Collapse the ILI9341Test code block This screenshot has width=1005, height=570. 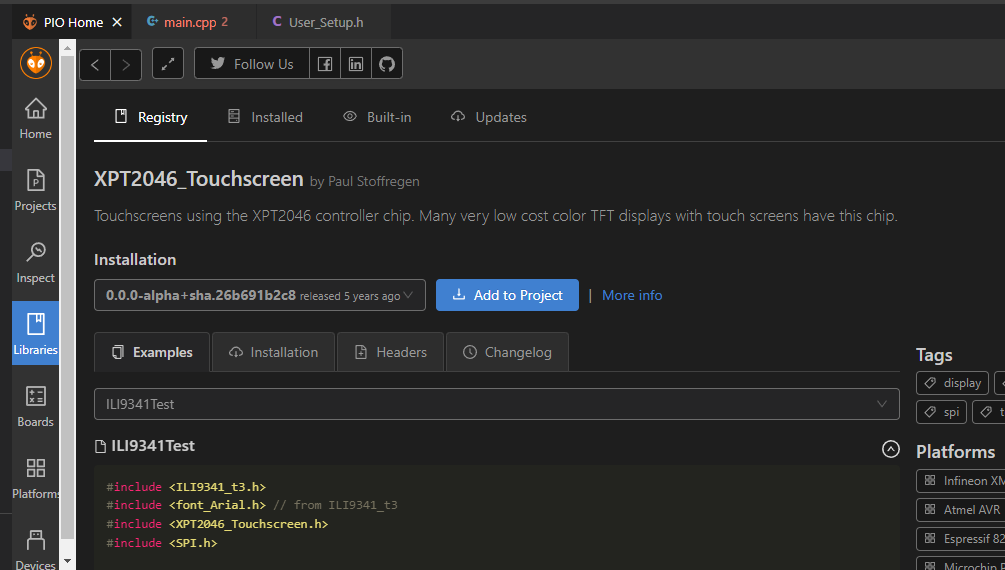point(890,449)
